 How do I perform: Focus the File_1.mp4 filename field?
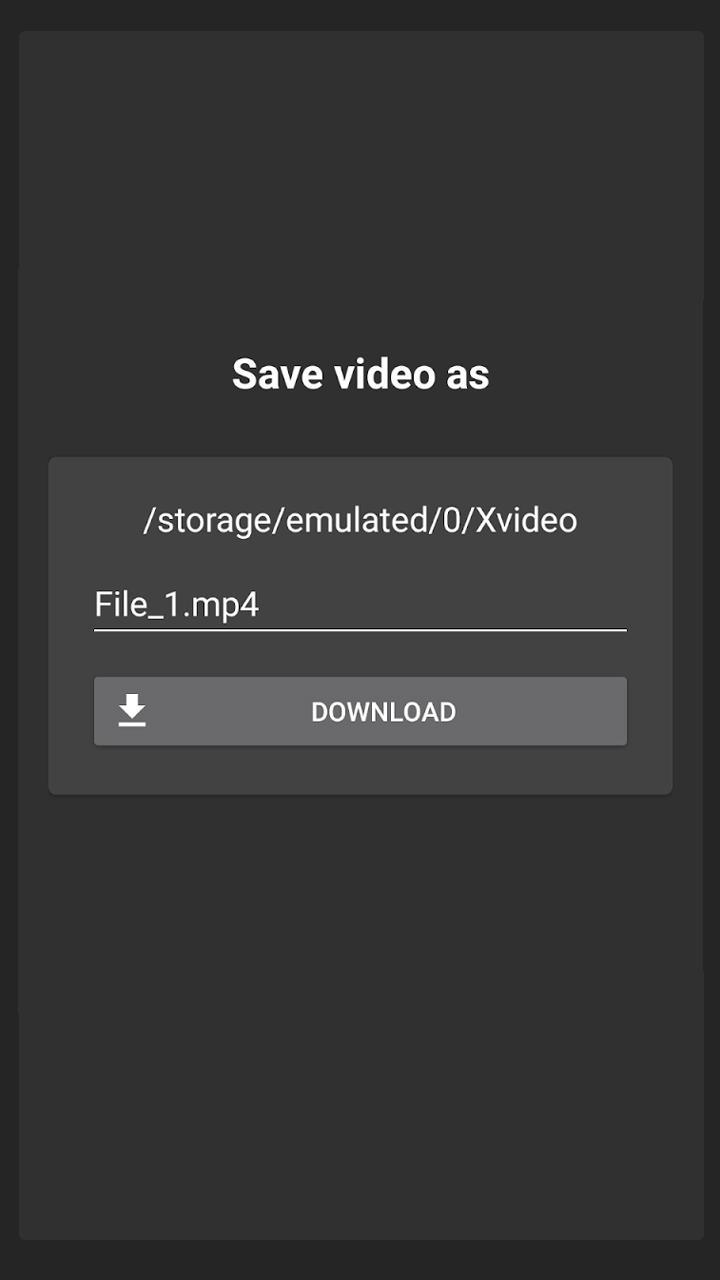(360, 605)
